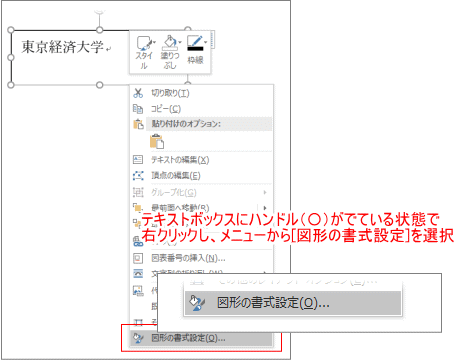Click the alt text picture icon
Viewport: 457px width, 363px height.
coord(138,290)
